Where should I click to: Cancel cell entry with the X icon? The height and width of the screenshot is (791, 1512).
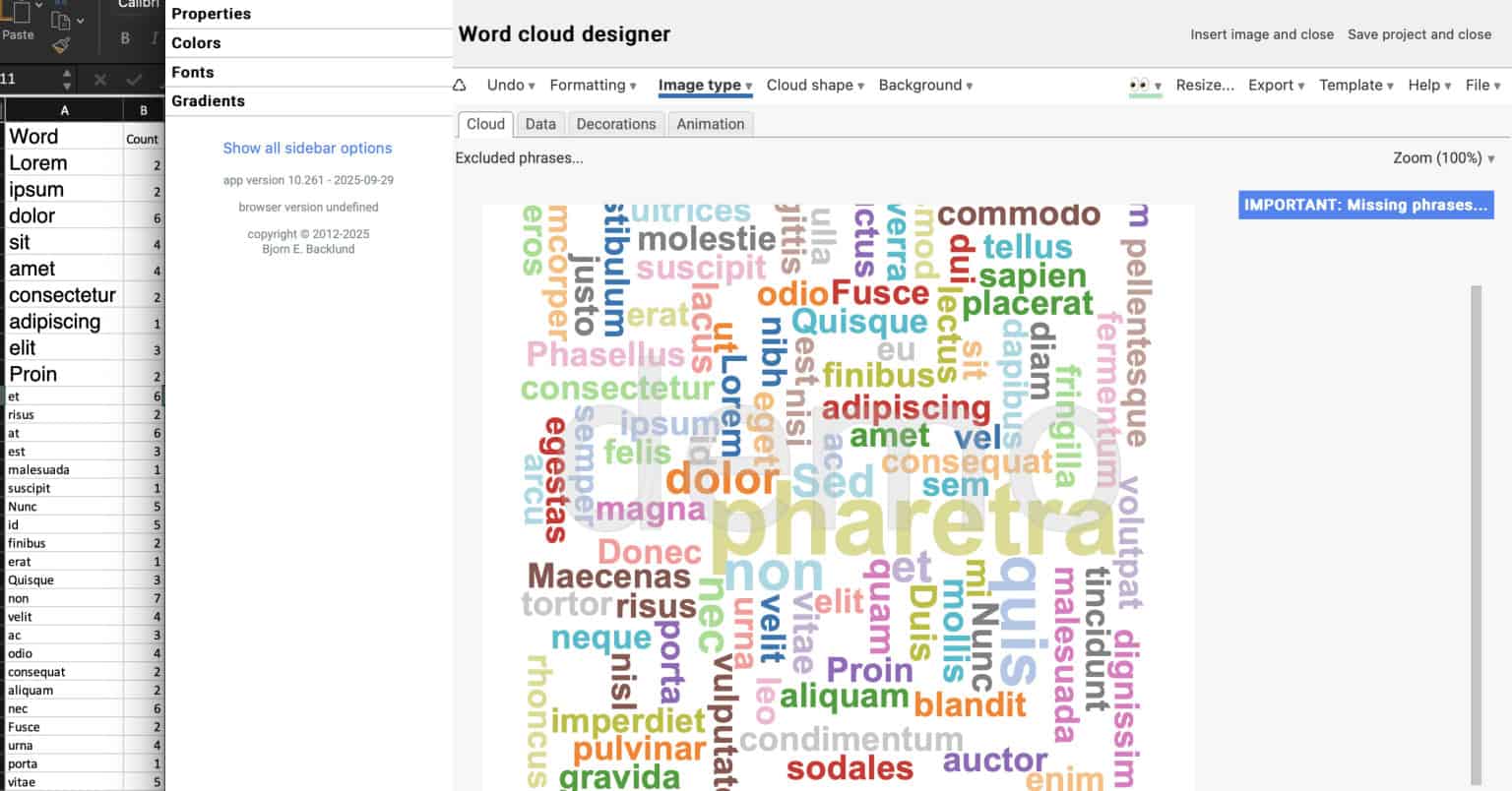point(99,80)
